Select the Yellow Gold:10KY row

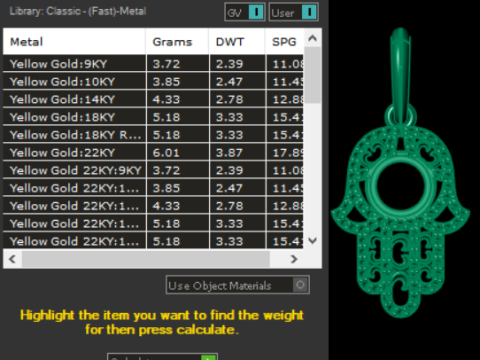[x=153, y=81]
